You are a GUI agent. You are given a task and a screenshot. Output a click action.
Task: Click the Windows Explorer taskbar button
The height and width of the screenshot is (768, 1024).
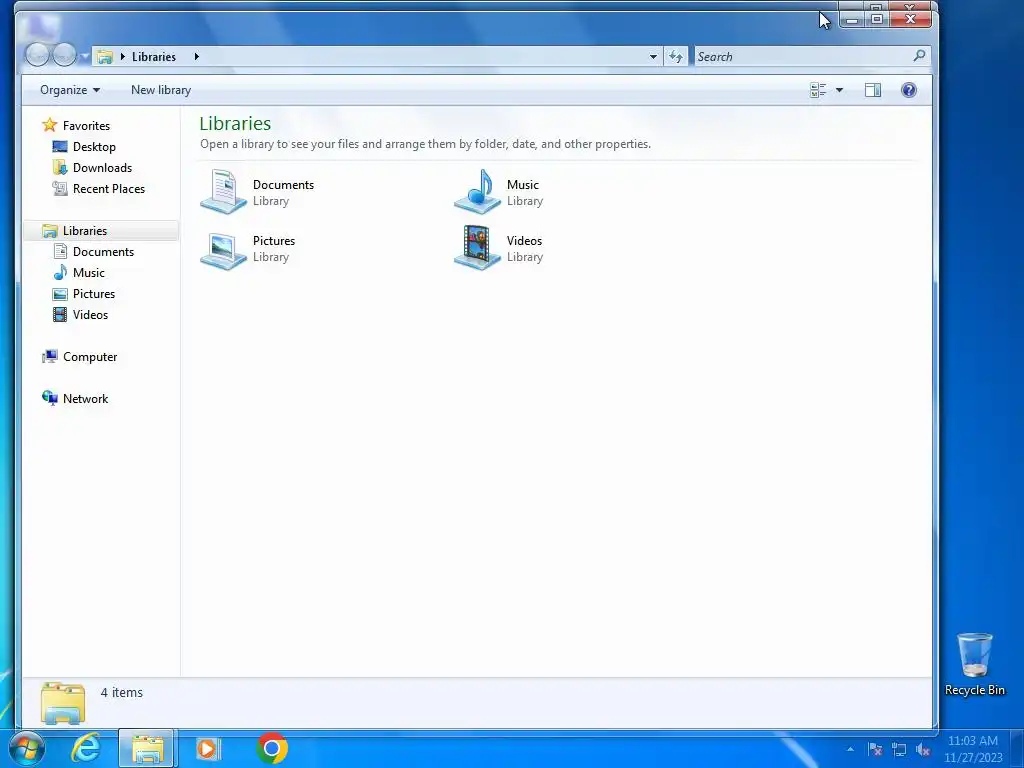(x=146, y=748)
